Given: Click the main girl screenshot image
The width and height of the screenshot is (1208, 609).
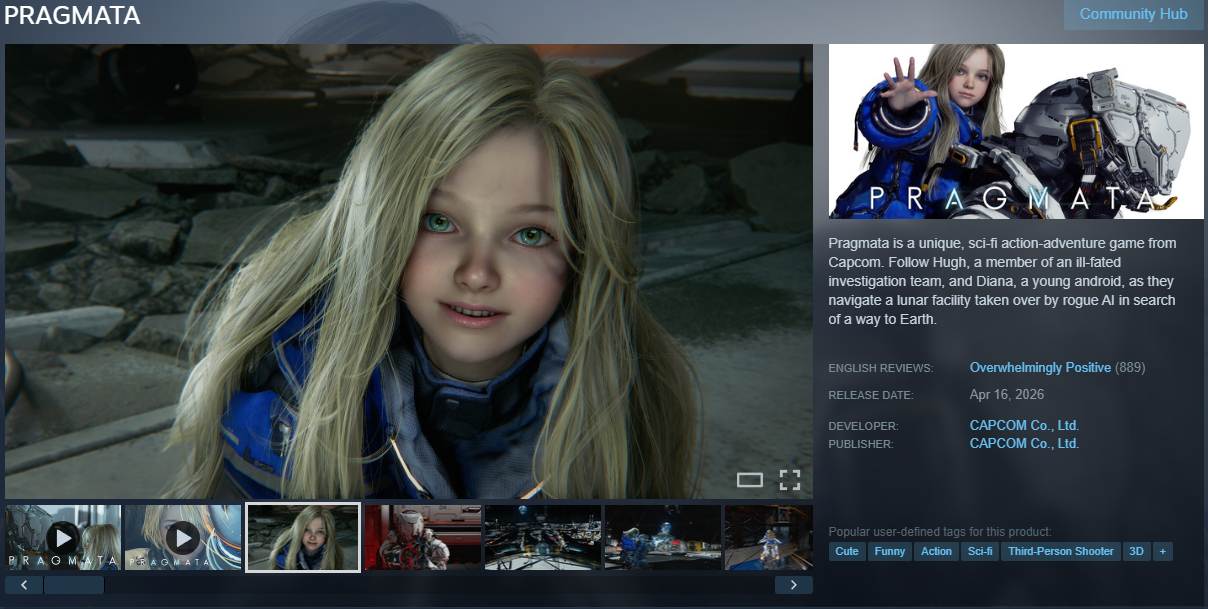Looking at the screenshot, I should click(x=409, y=271).
